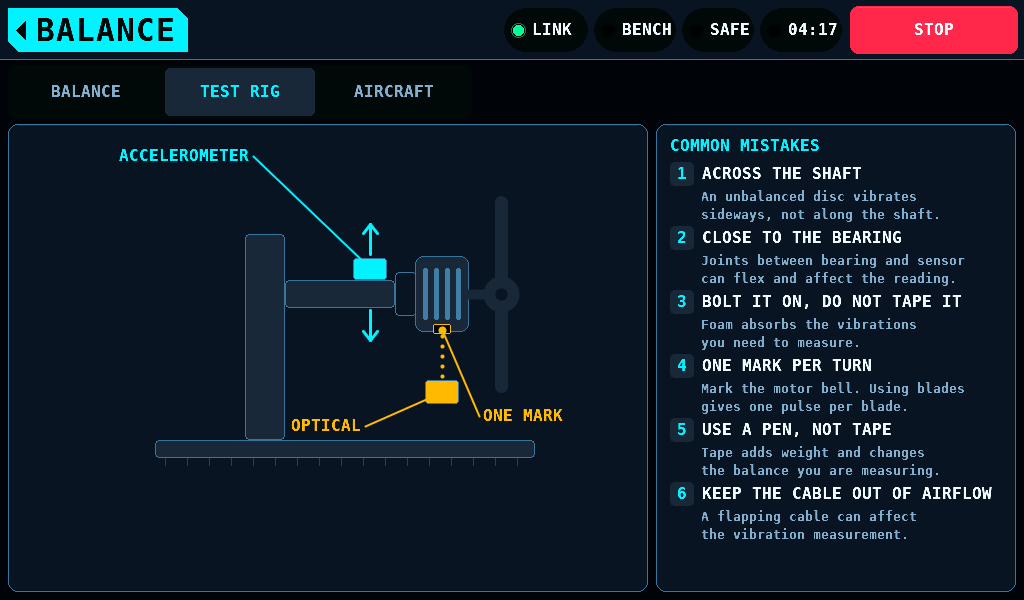This screenshot has width=1024, height=600.
Task: Click the ONE MARK label
Action: (522, 415)
